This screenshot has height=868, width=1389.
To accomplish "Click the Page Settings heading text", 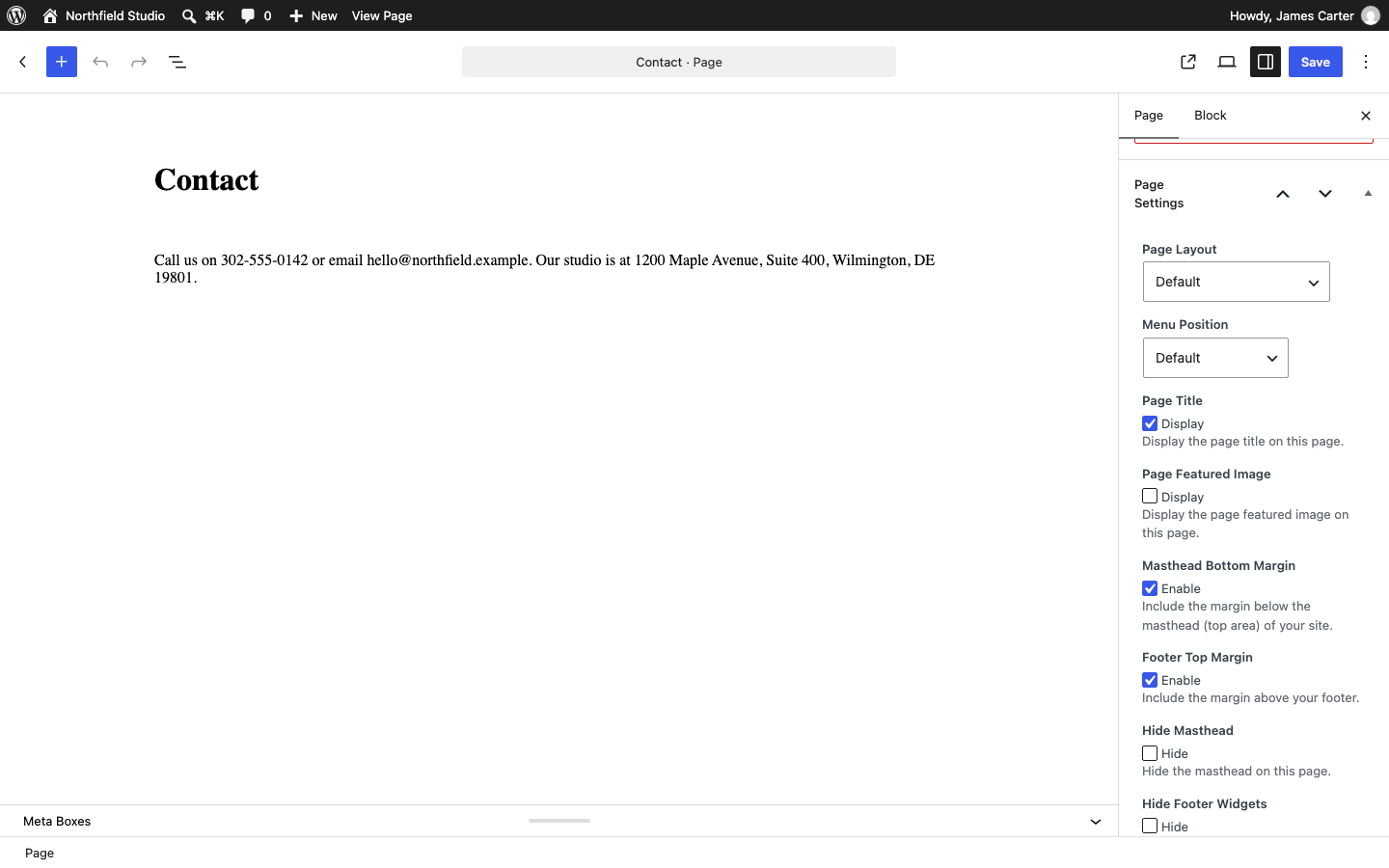I will (1159, 194).
